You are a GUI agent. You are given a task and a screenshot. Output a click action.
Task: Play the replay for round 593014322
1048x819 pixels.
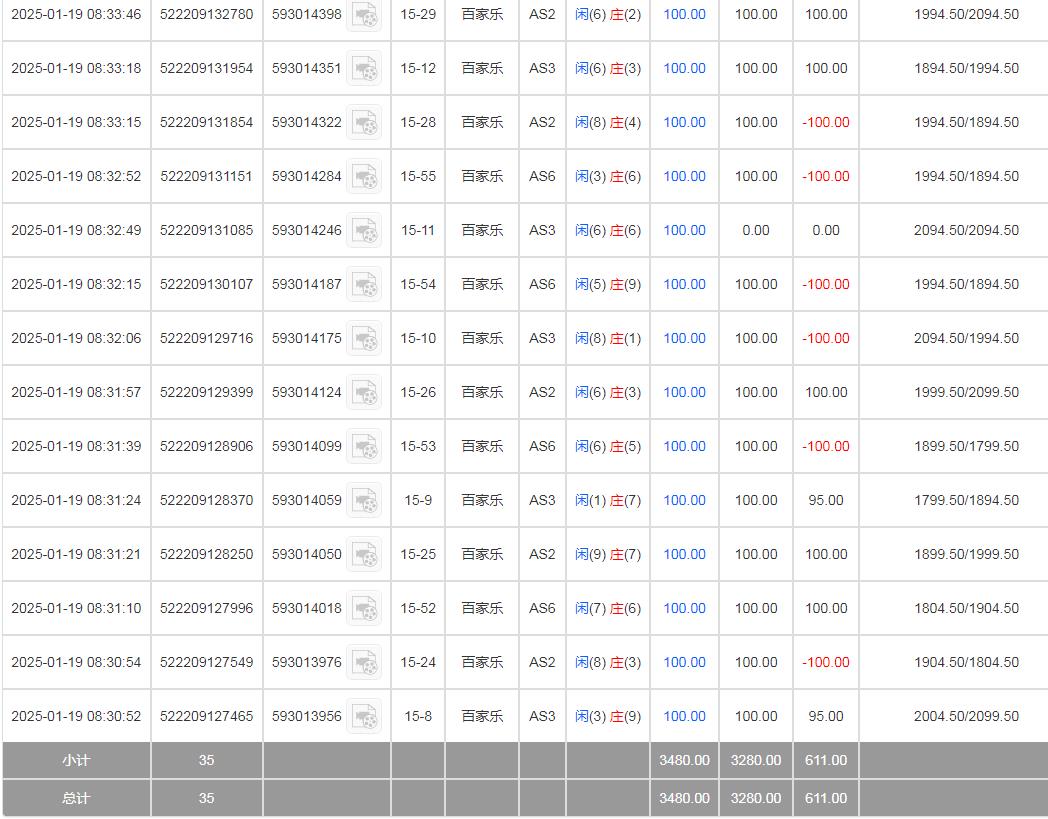tap(365, 123)
